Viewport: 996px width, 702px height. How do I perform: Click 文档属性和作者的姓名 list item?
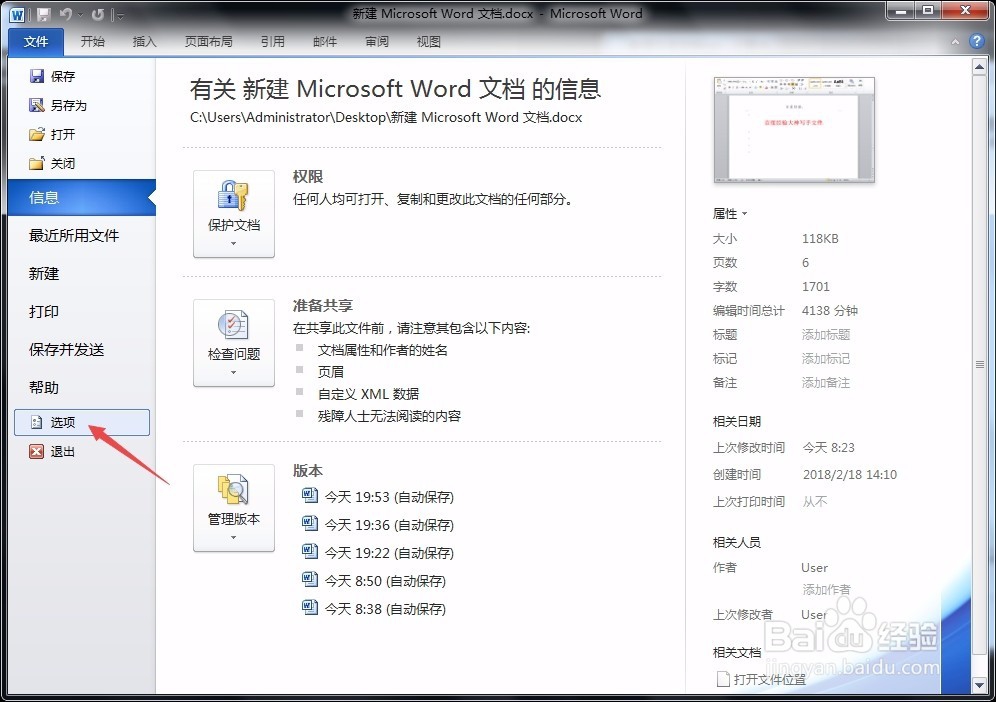click(382, 350)
